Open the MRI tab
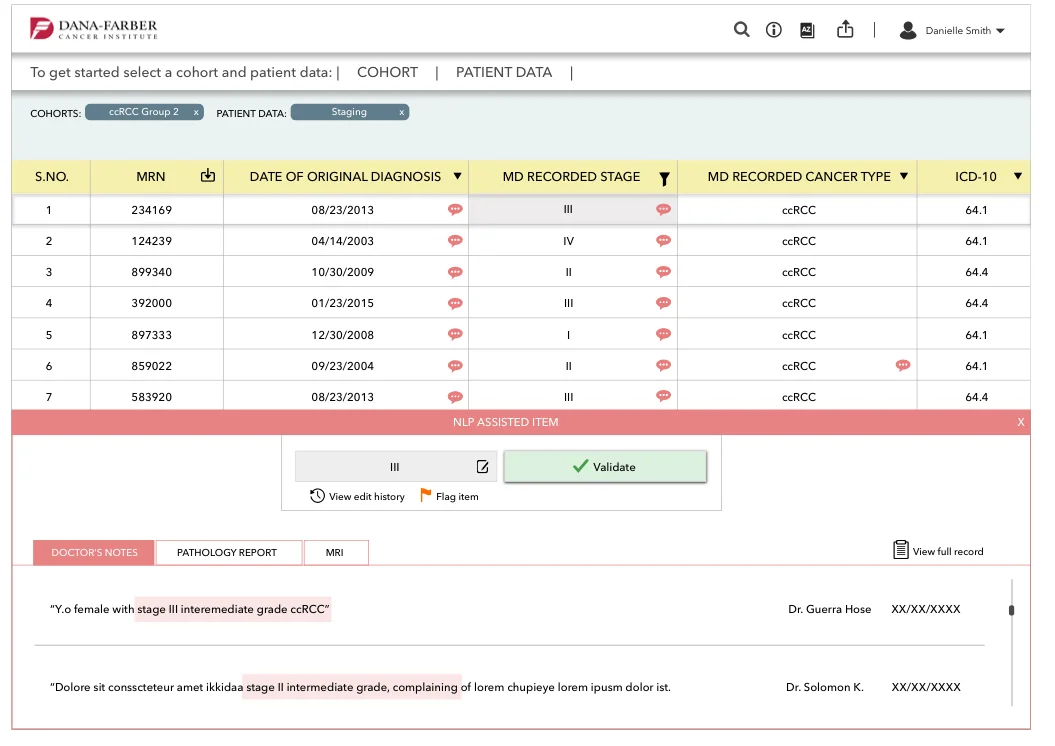This screenshot has width=1055, height=746. coord(336,552)
